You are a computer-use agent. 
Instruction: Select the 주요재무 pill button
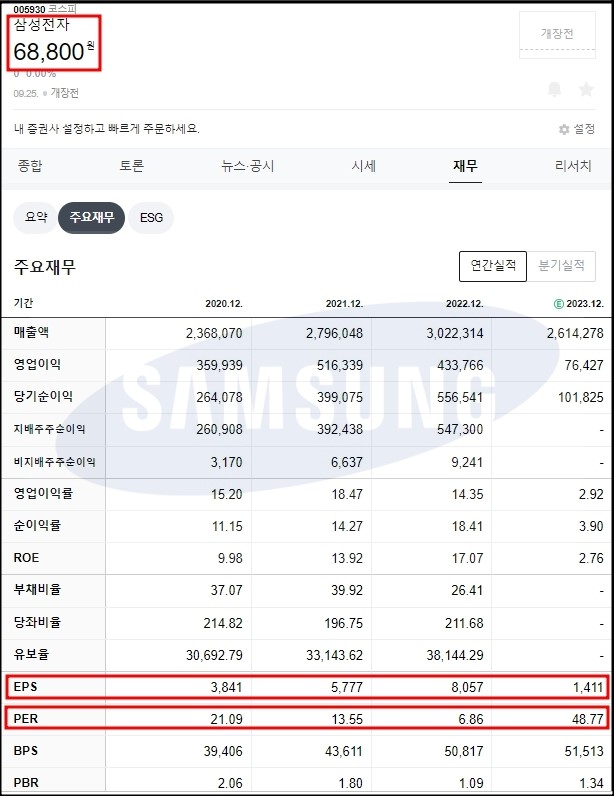[91, 217]
